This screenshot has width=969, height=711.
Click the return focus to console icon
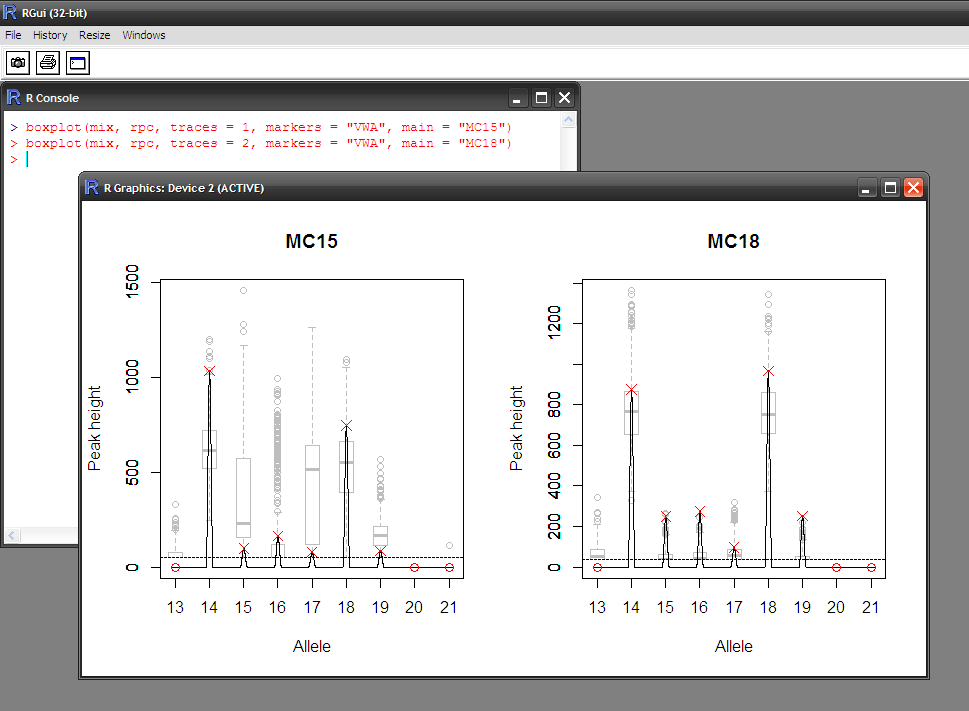[78, 63]
